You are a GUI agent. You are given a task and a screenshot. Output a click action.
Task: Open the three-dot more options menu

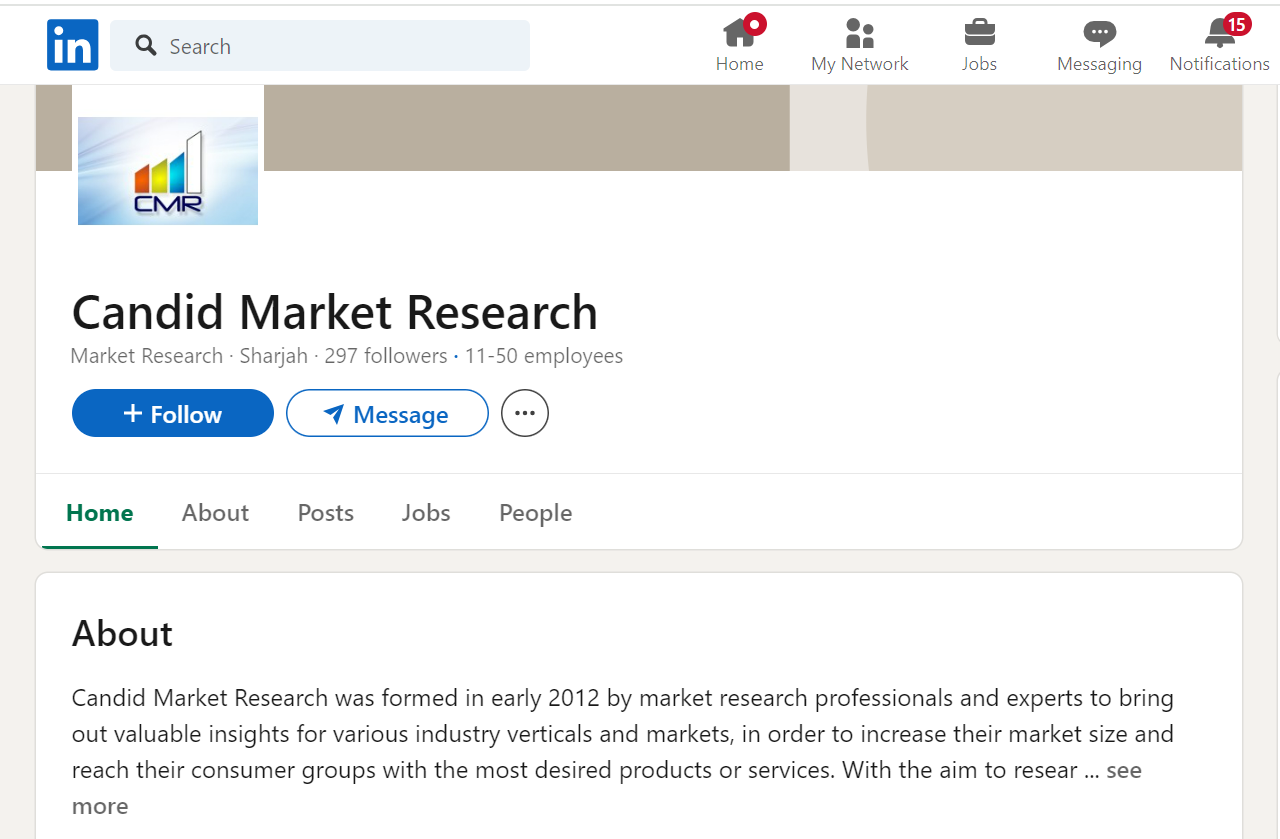tap(525, 414)
